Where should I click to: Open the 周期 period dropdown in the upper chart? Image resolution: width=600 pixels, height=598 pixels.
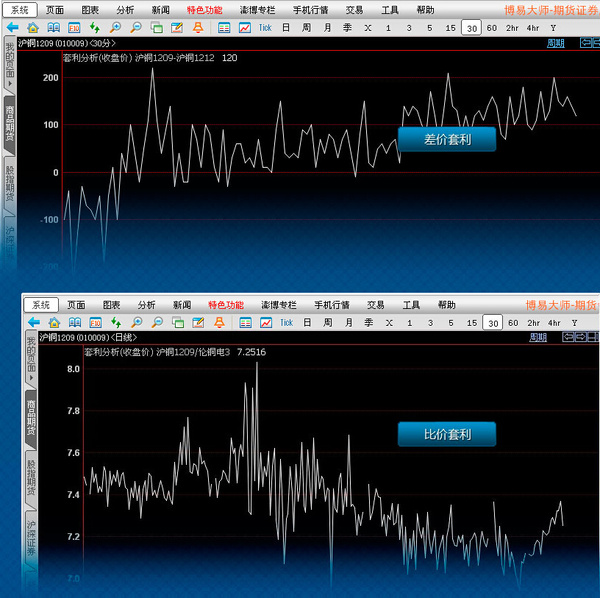pyautogui.click(x=556, y=44)
